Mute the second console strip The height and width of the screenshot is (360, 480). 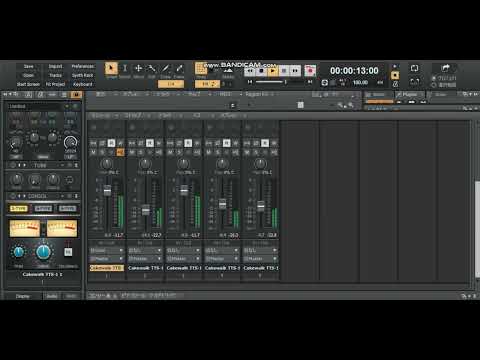132,153
